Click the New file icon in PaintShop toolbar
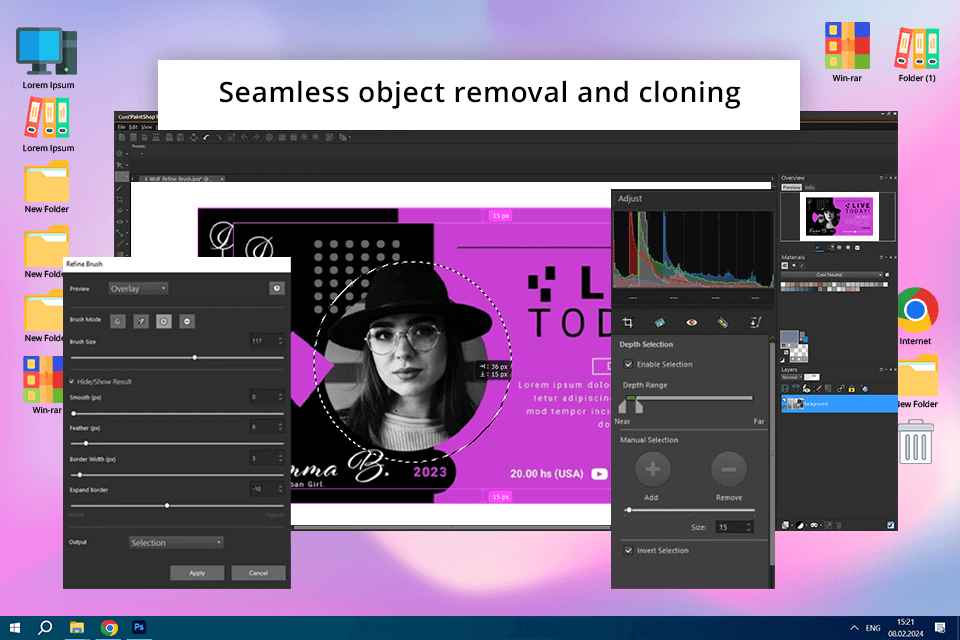The width and height of the screenshot is (960, 640). click(122, 137)
